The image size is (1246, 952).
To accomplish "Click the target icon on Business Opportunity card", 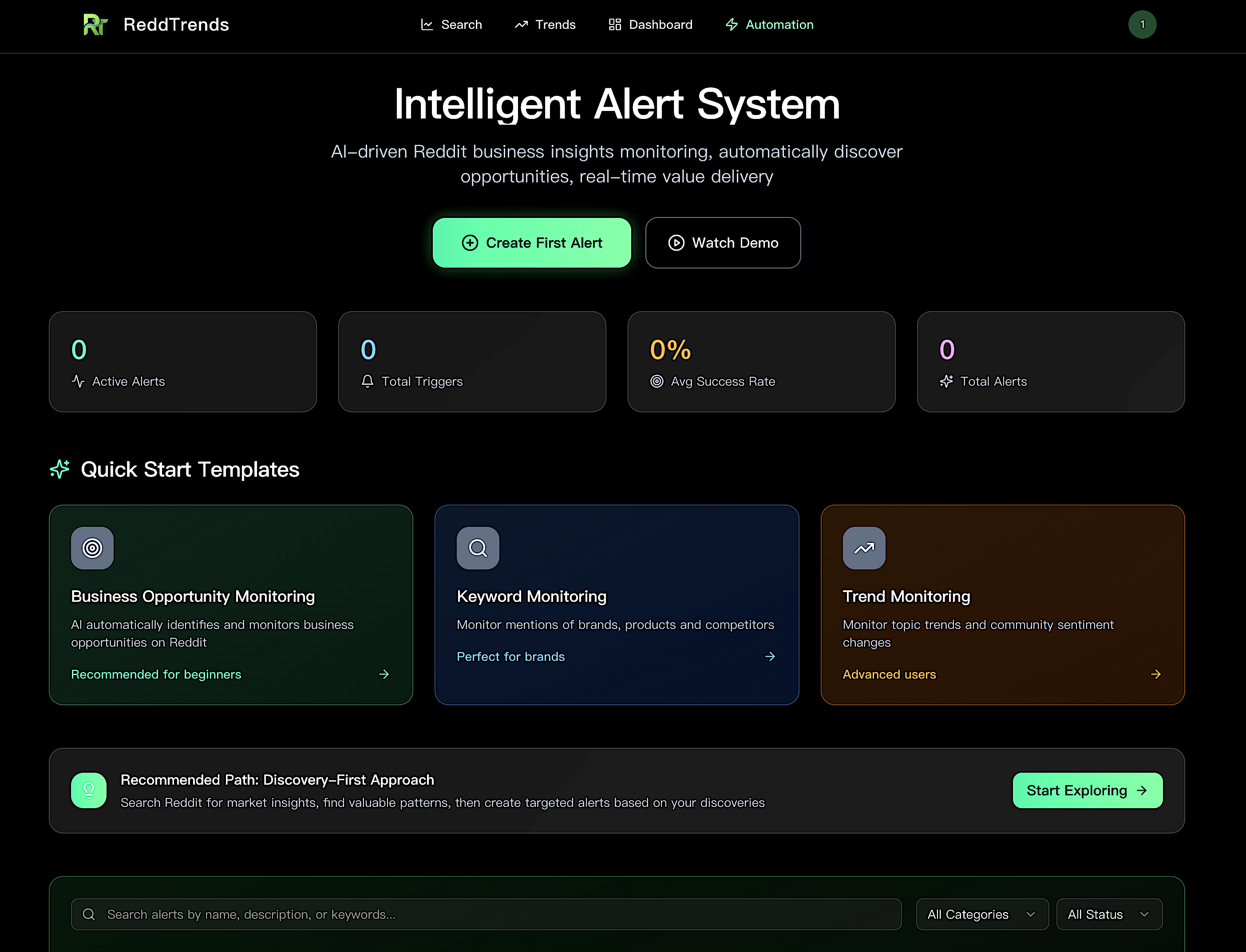I will click(92, 548).
